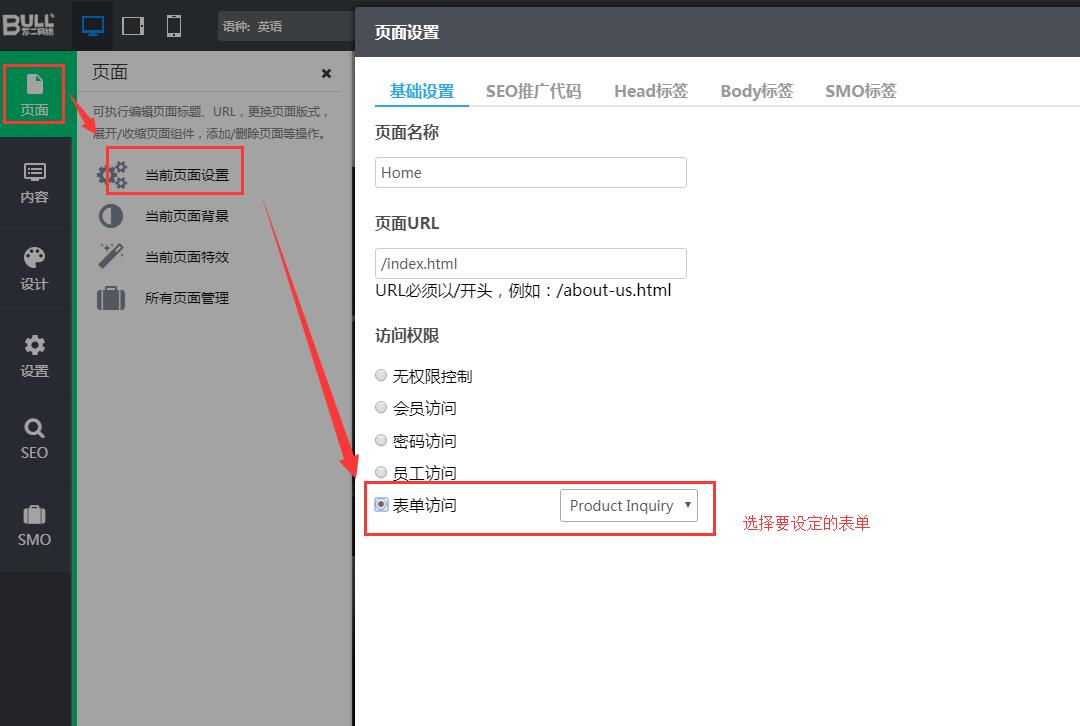The width and height of the screenshot is (1080, 726).
Task: Open the Body标签 tab
Action: 756,90
